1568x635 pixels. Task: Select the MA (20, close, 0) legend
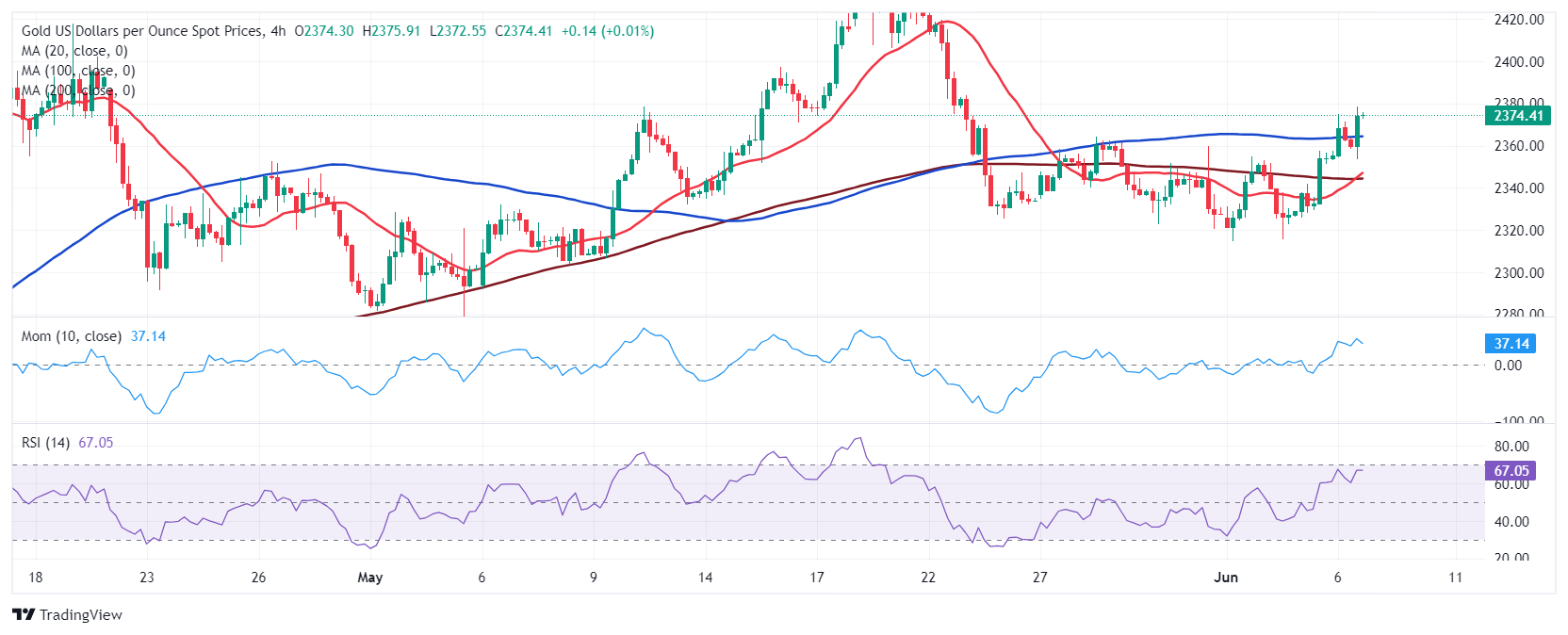click(x=74, y=51)
